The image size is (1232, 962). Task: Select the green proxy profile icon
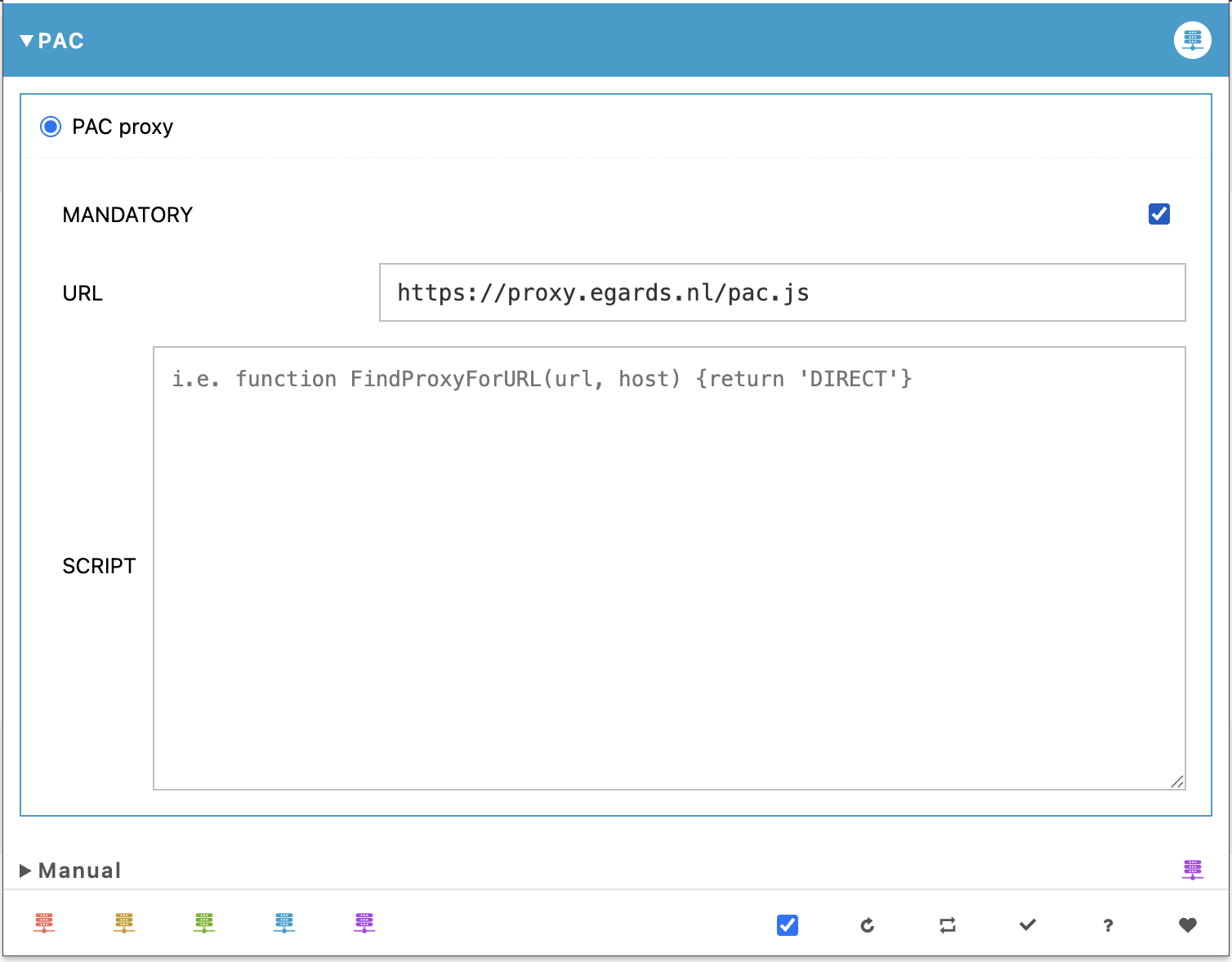pos(203,923)
